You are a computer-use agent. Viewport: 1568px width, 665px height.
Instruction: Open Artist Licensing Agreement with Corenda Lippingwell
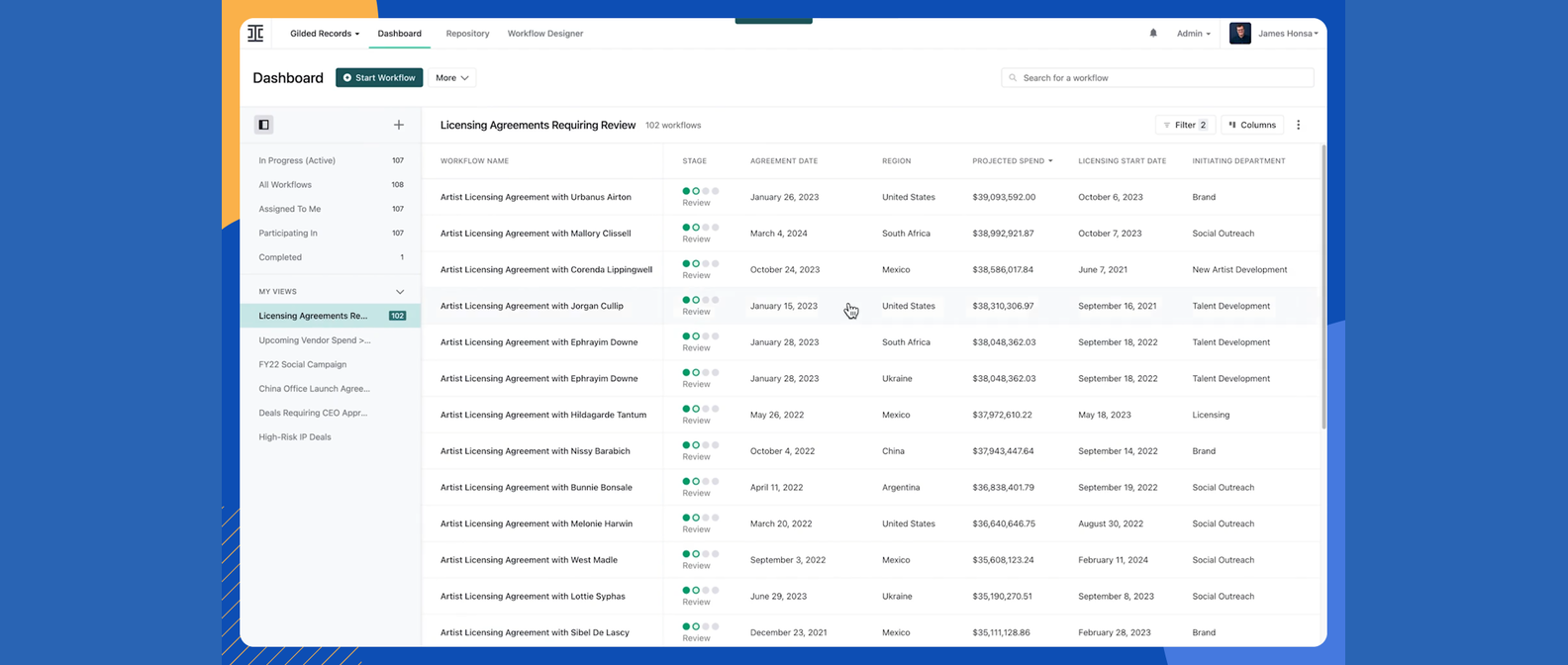point(546,269)
